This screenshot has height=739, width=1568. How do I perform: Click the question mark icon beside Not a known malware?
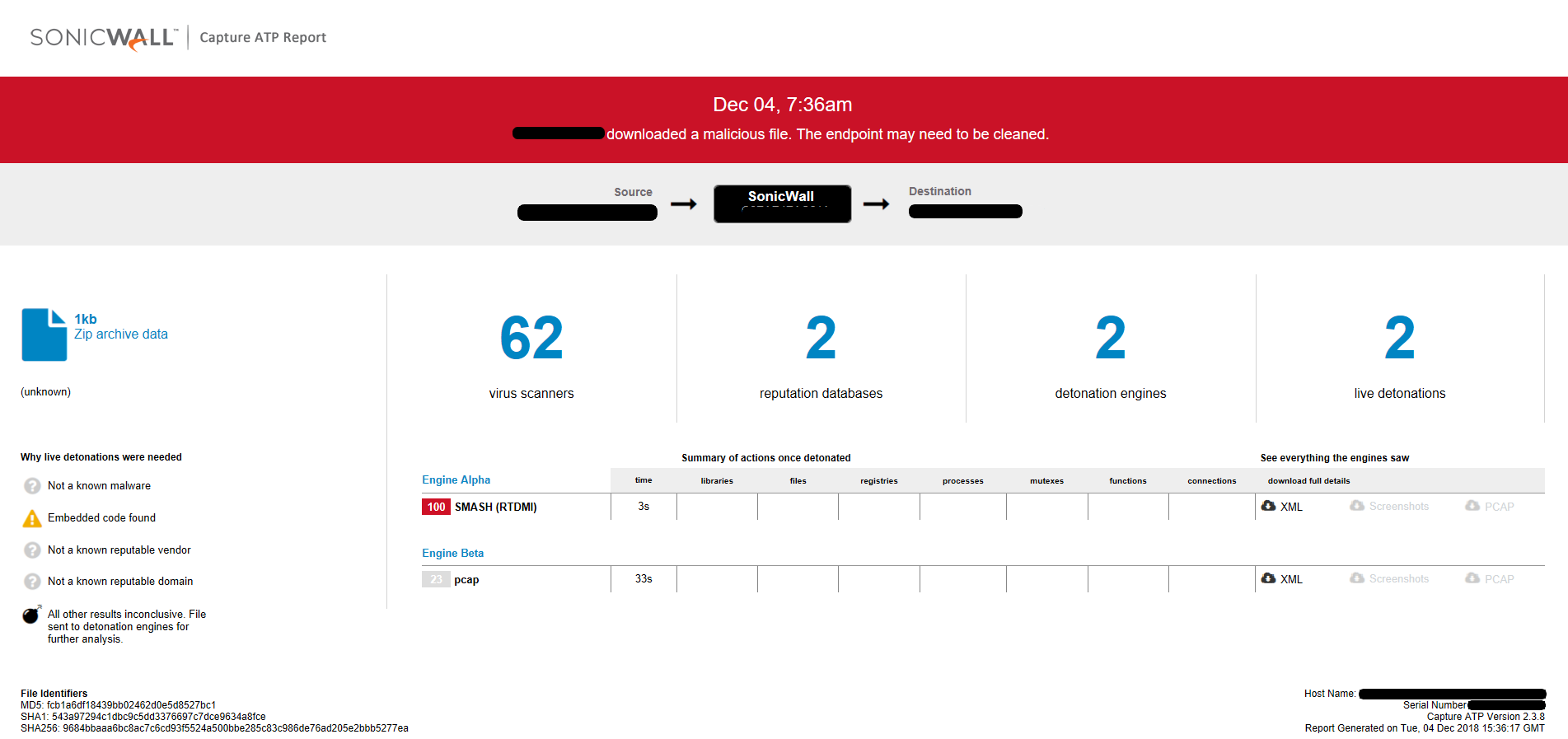tap(32, 486)
